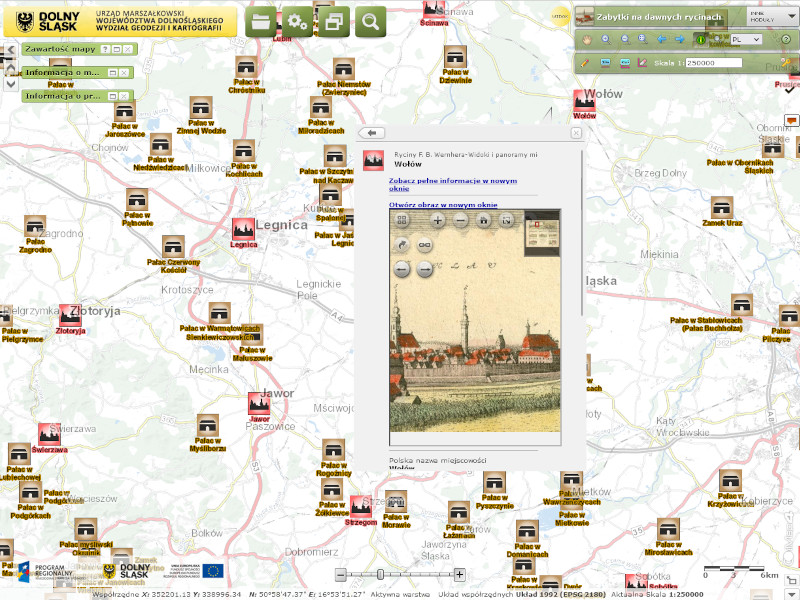
Task: Click the Pałac w Myśliborzu marker
Action: pos(208,426)
